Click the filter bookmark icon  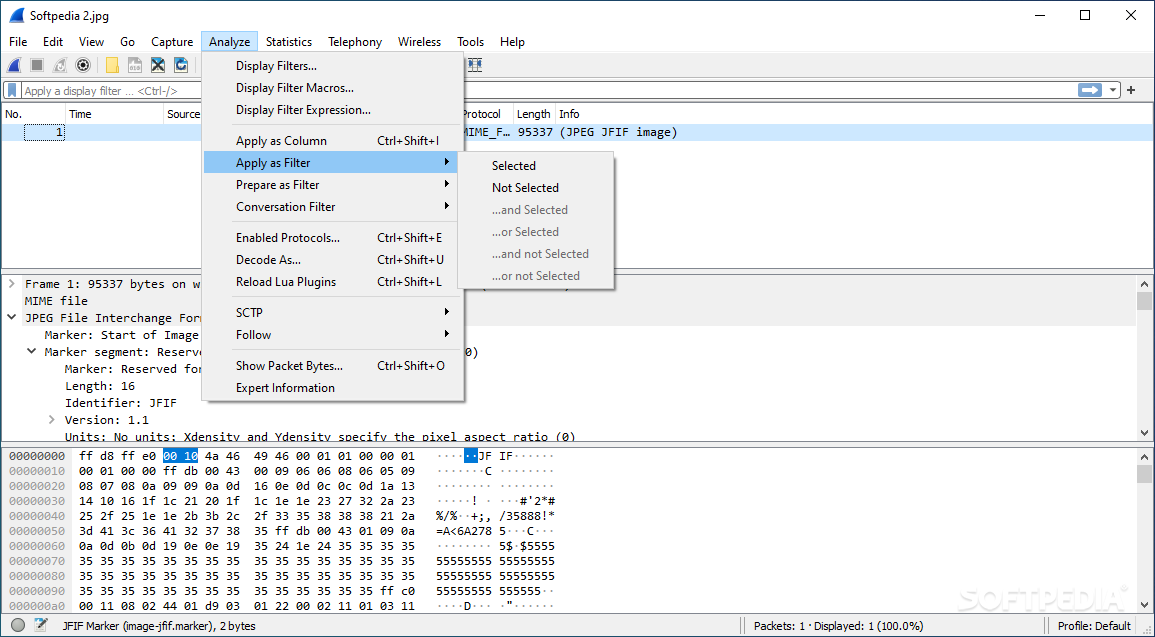(x=13, y=91)
